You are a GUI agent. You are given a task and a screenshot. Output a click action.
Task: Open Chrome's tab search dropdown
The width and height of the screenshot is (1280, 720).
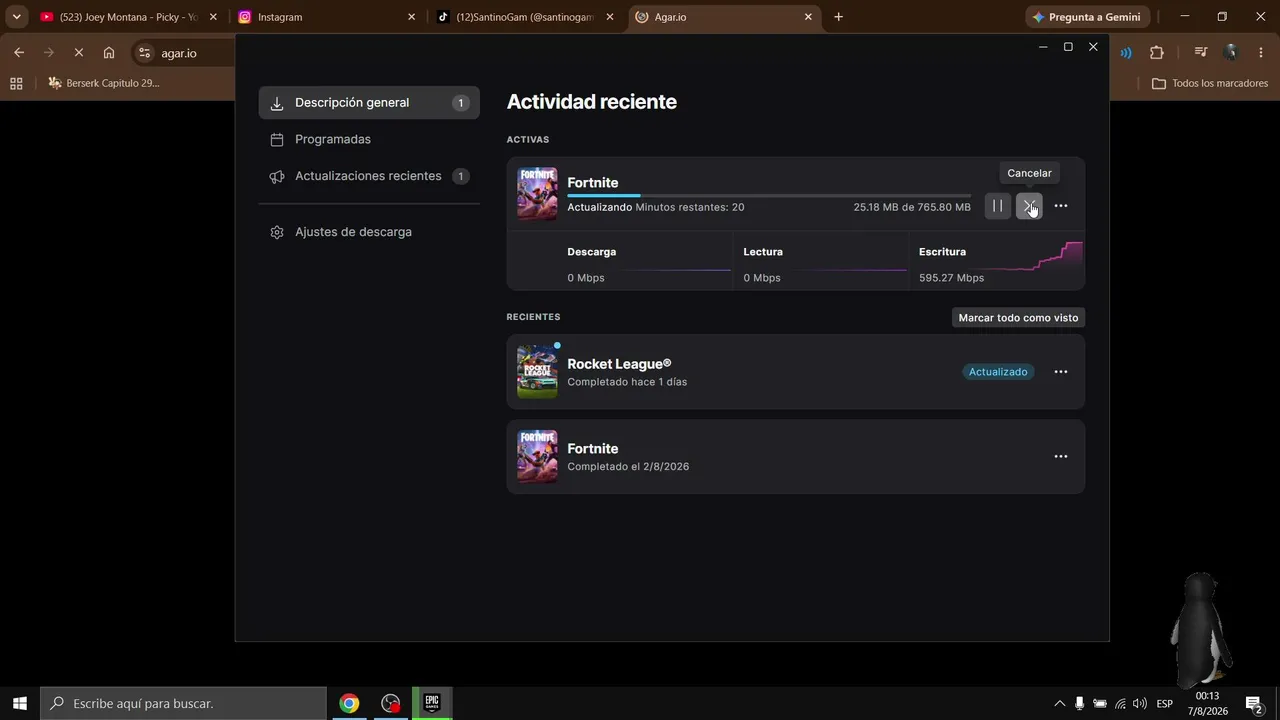[16, 17]
